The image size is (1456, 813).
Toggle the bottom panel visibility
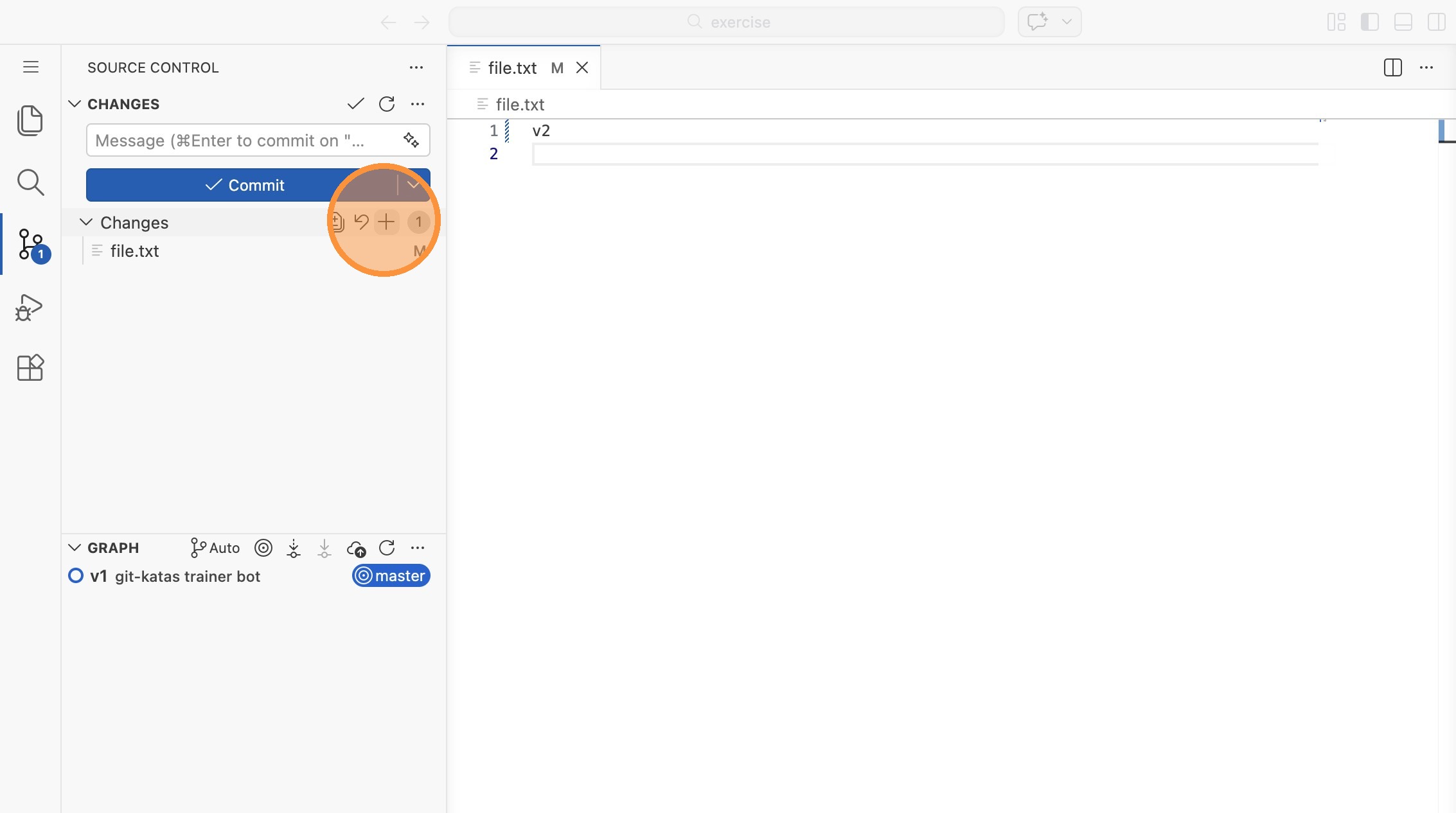tap(1403, 22)
